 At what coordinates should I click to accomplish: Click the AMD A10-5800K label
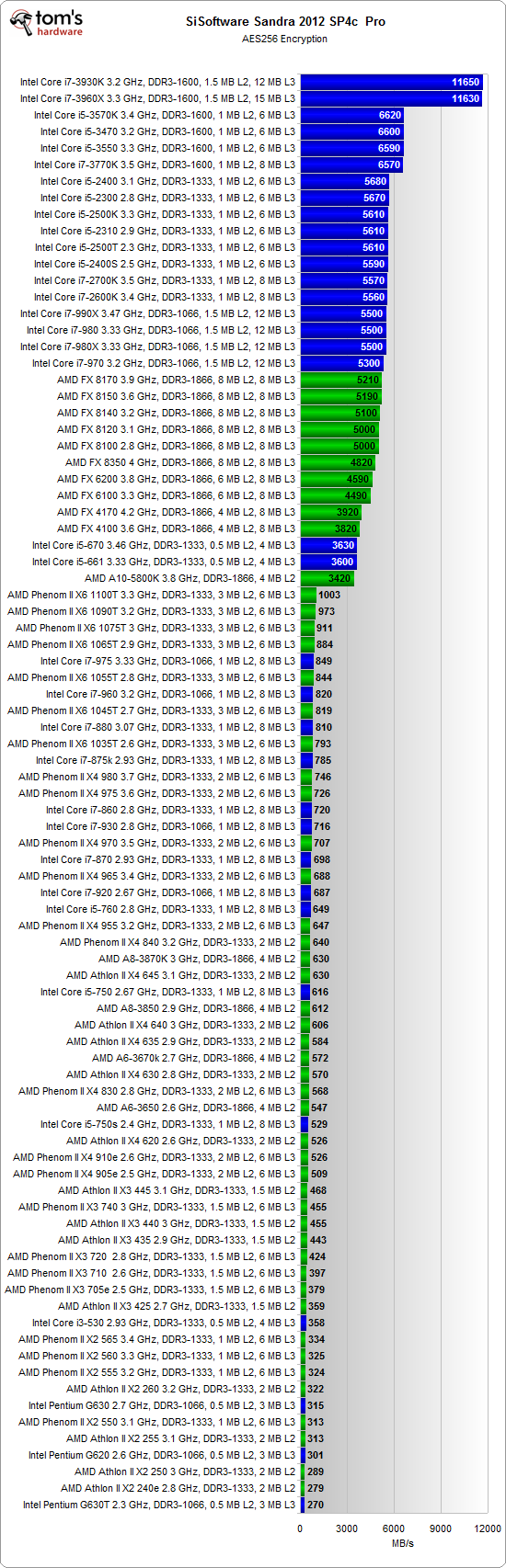(190, 578)
